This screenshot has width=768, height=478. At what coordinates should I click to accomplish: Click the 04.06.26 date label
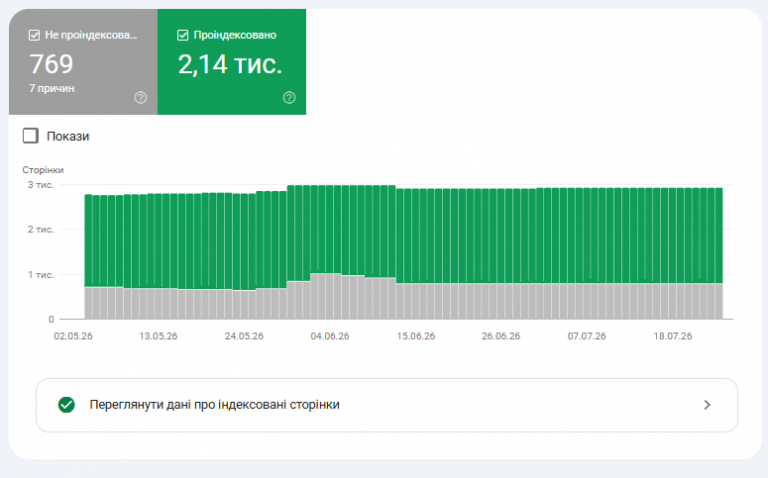click(330, 336)
